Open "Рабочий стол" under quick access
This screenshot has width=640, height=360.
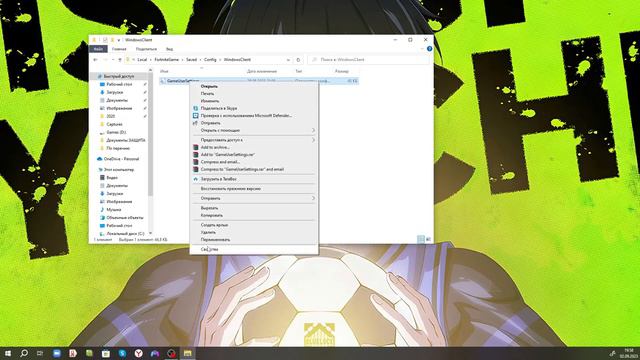119,84
